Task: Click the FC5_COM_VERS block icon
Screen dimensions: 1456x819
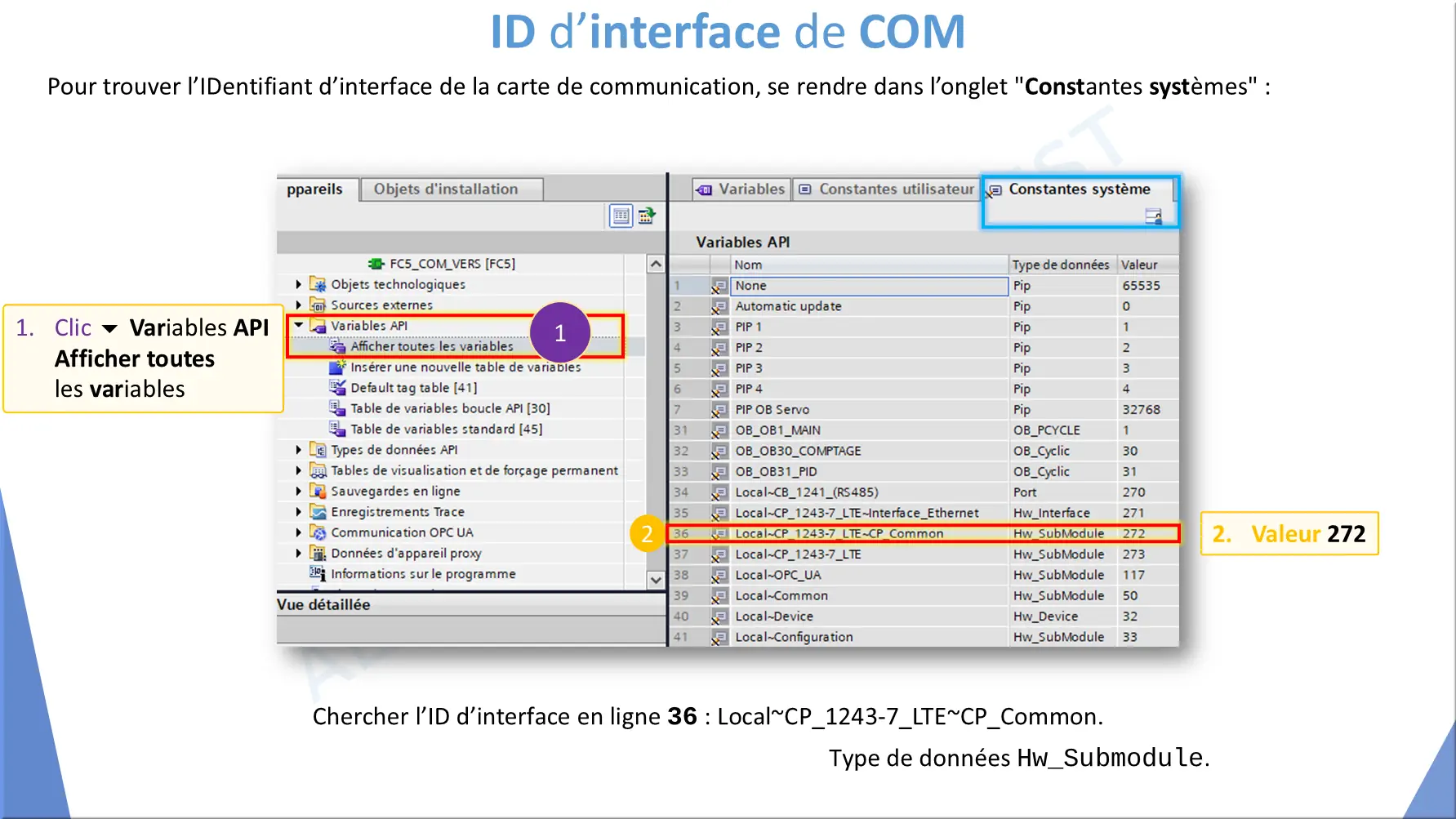Action: pos(376,264)
